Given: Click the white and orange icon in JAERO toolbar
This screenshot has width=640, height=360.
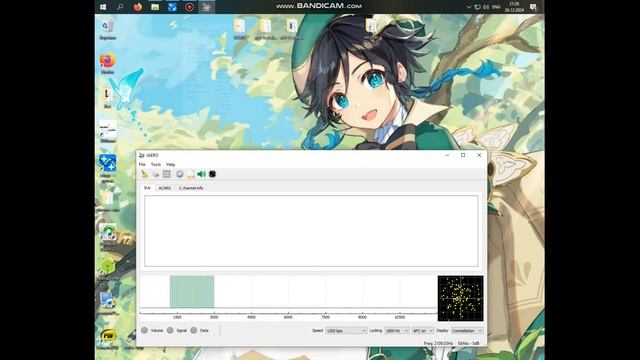Looking at the screenshot, I should click(191, 174).
